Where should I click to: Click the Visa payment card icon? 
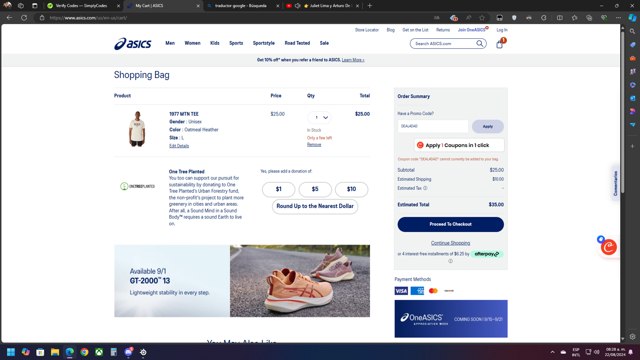coord(401,291)
